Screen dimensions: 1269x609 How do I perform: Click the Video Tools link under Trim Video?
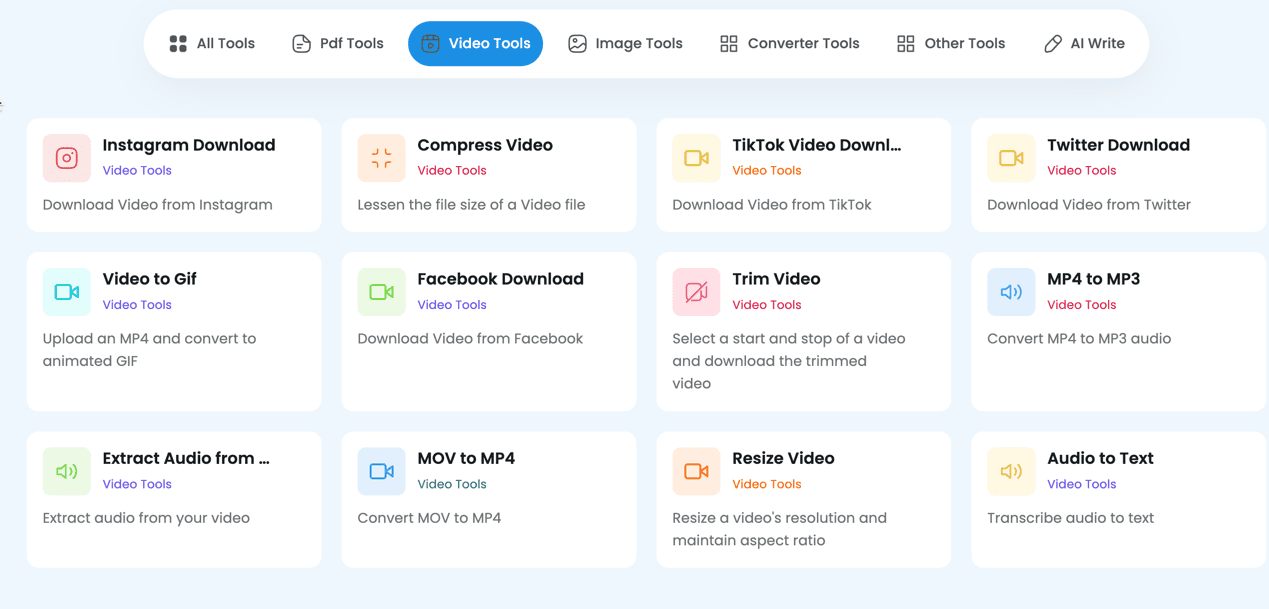(766, 305)
